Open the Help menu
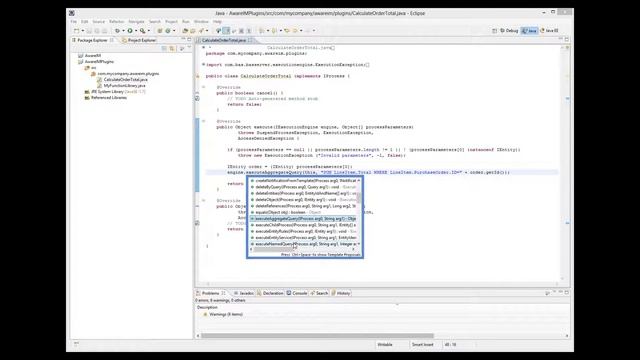Viewport: 640px width, 360px height. point(217,22)
